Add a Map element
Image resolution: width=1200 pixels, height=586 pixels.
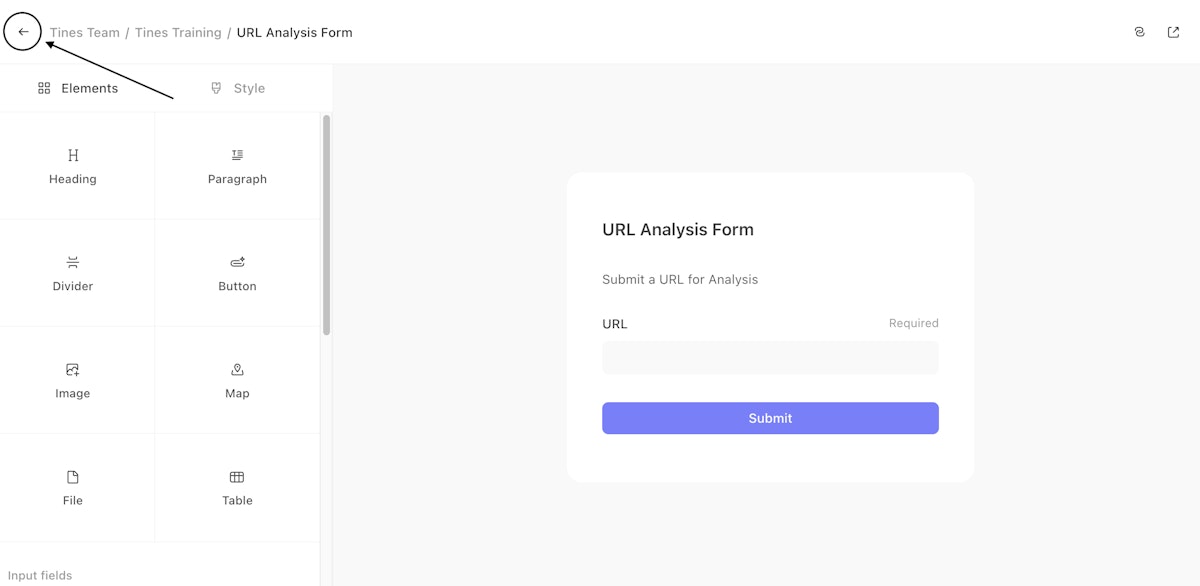tap(237, 380)
